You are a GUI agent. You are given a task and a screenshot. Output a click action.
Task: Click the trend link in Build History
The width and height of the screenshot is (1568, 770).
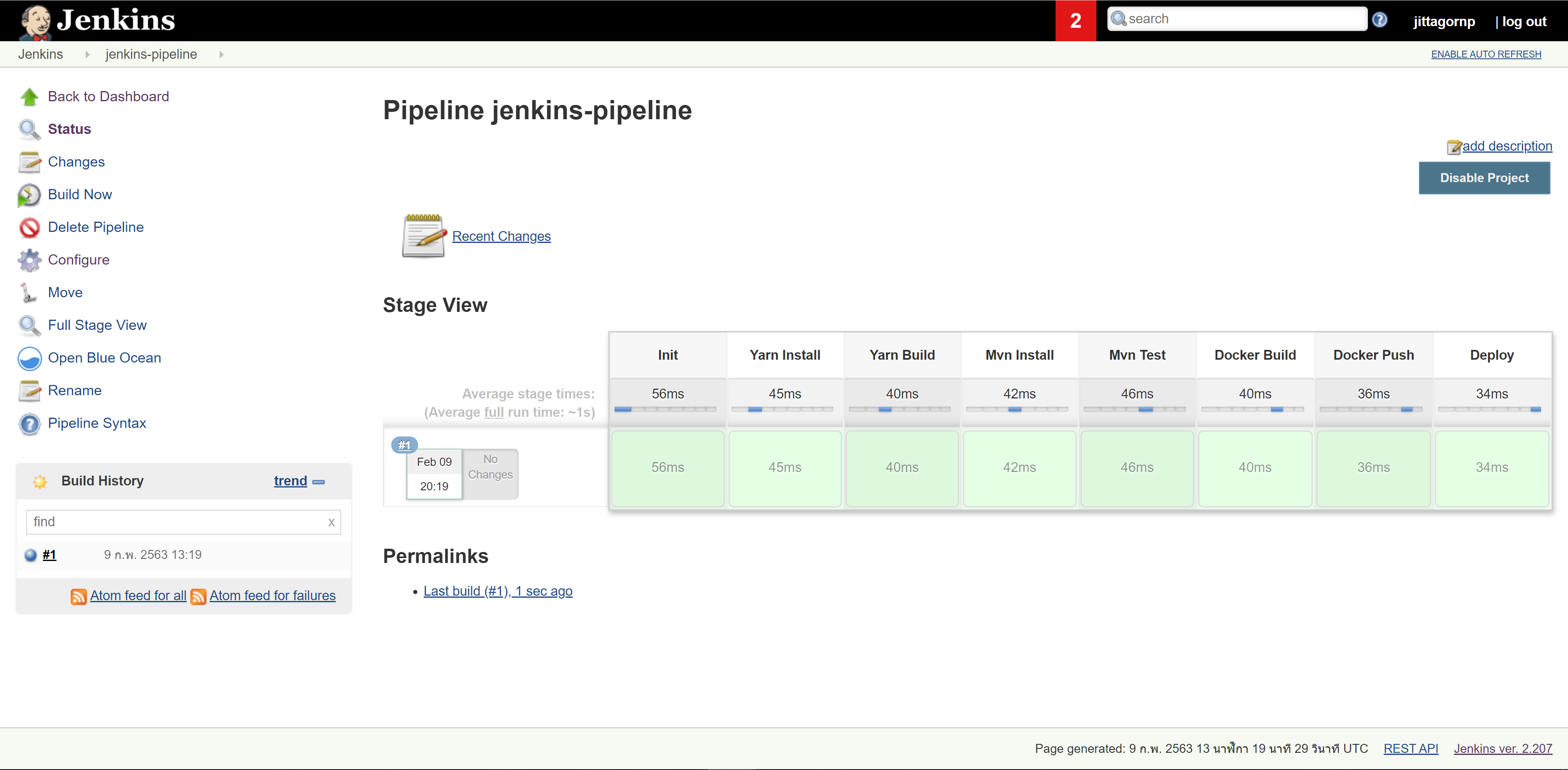(290, 481)
